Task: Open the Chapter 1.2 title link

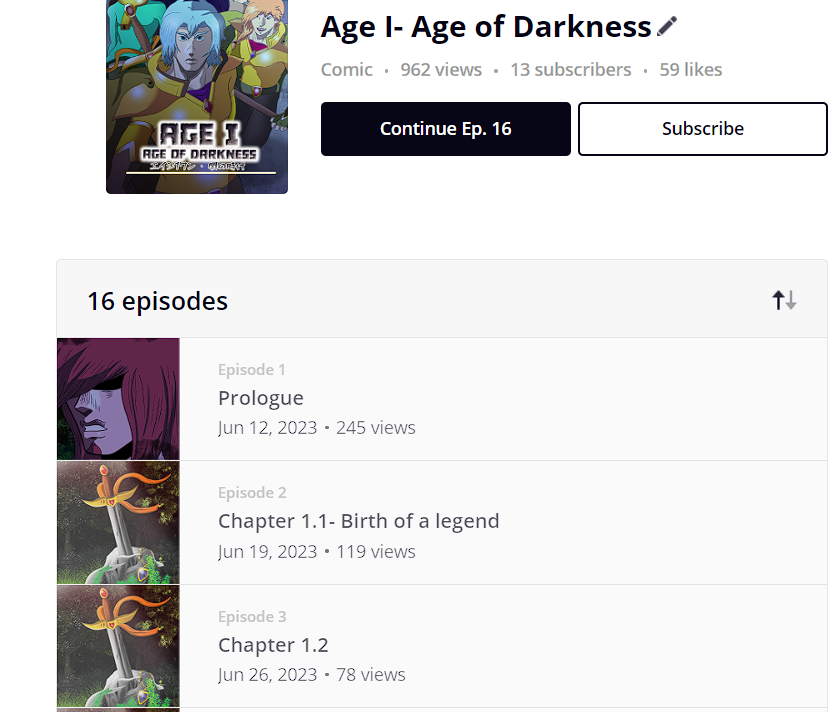Action: pos(273,645)
